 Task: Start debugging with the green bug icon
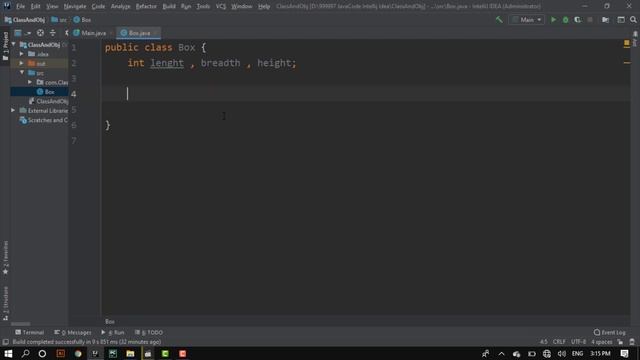click(x=566, y=20)
